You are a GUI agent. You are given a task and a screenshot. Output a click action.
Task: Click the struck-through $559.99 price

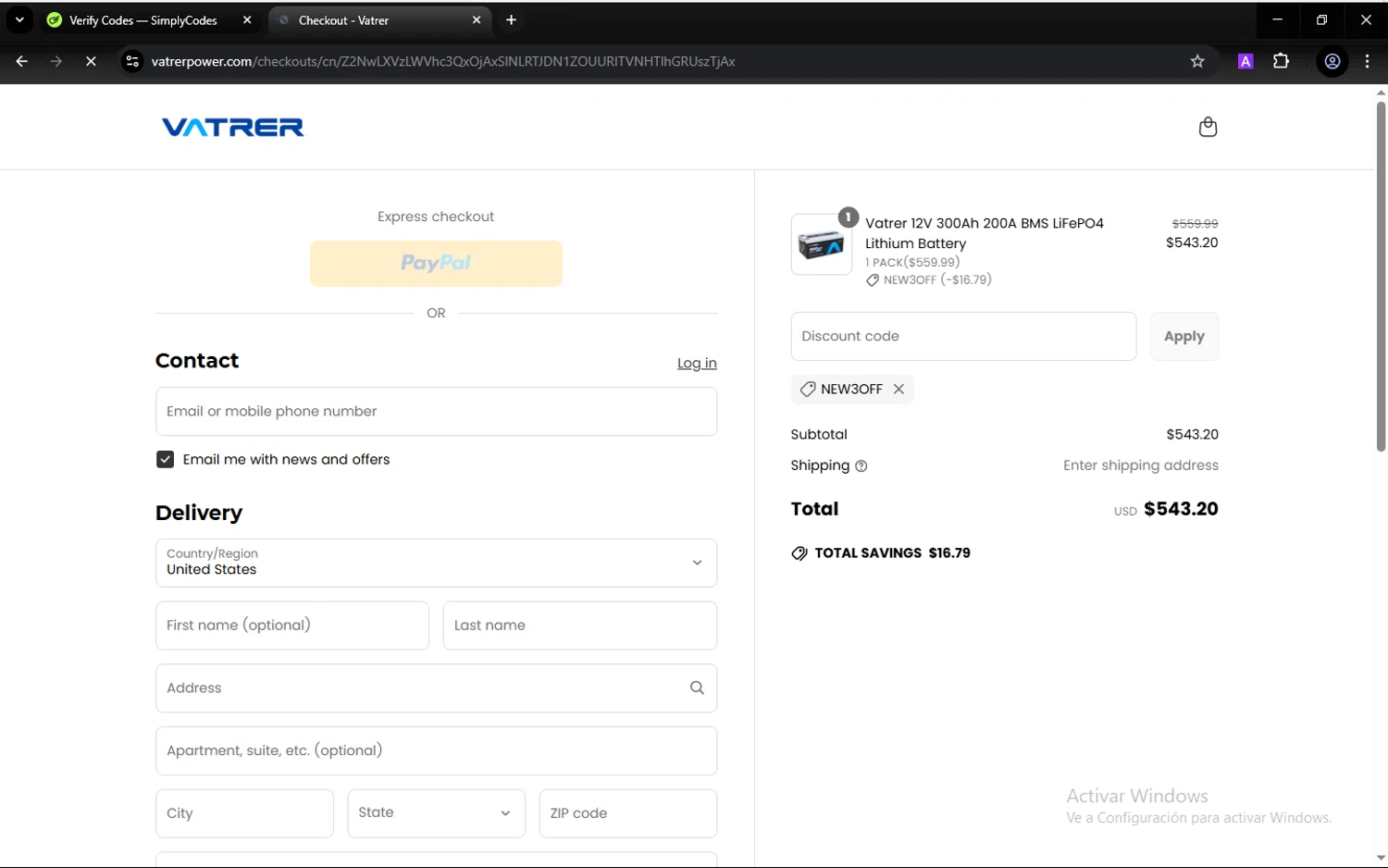click(x=1195, y=224)
